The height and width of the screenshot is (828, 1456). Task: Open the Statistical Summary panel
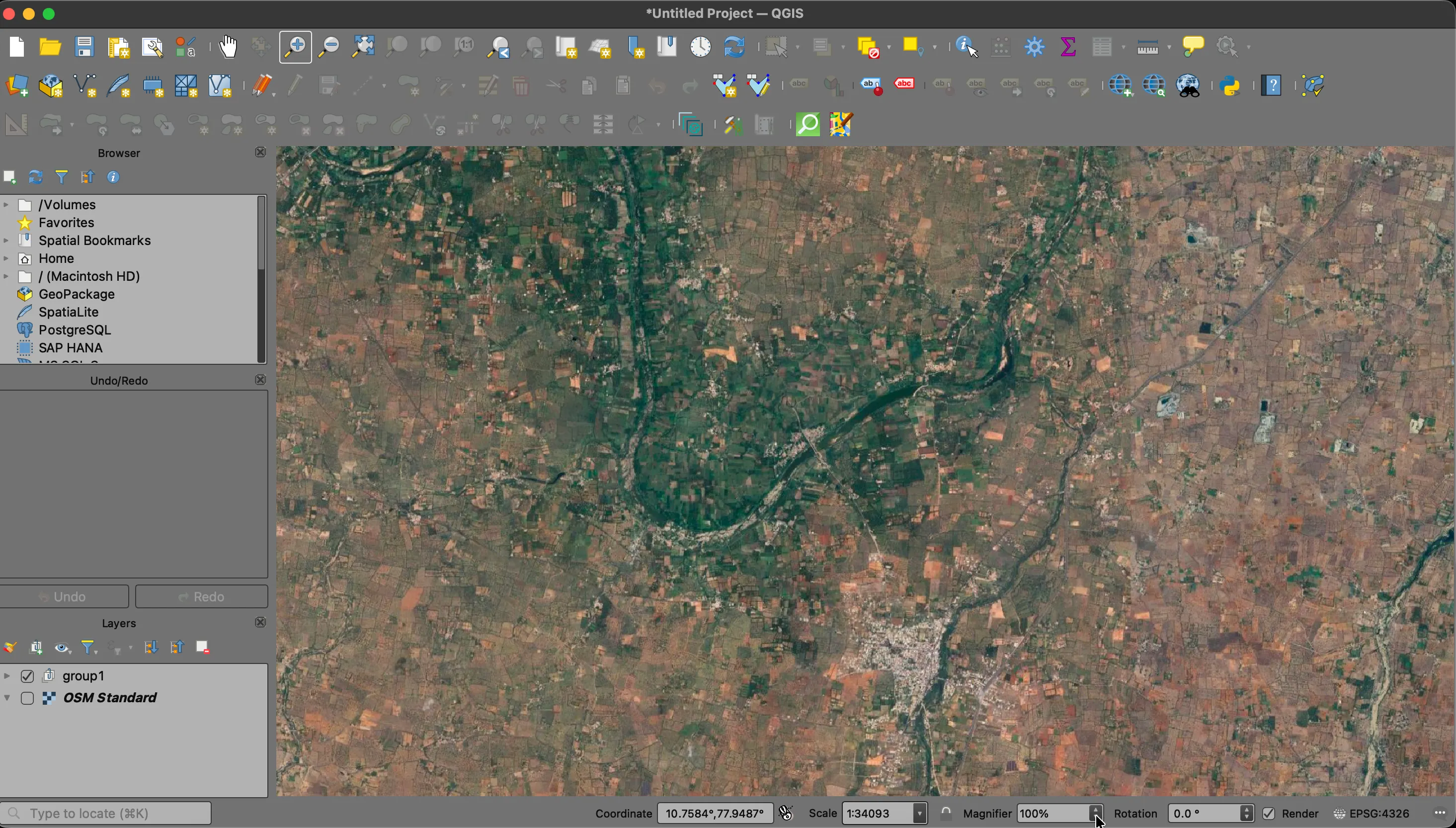(x=1068, y=47)
